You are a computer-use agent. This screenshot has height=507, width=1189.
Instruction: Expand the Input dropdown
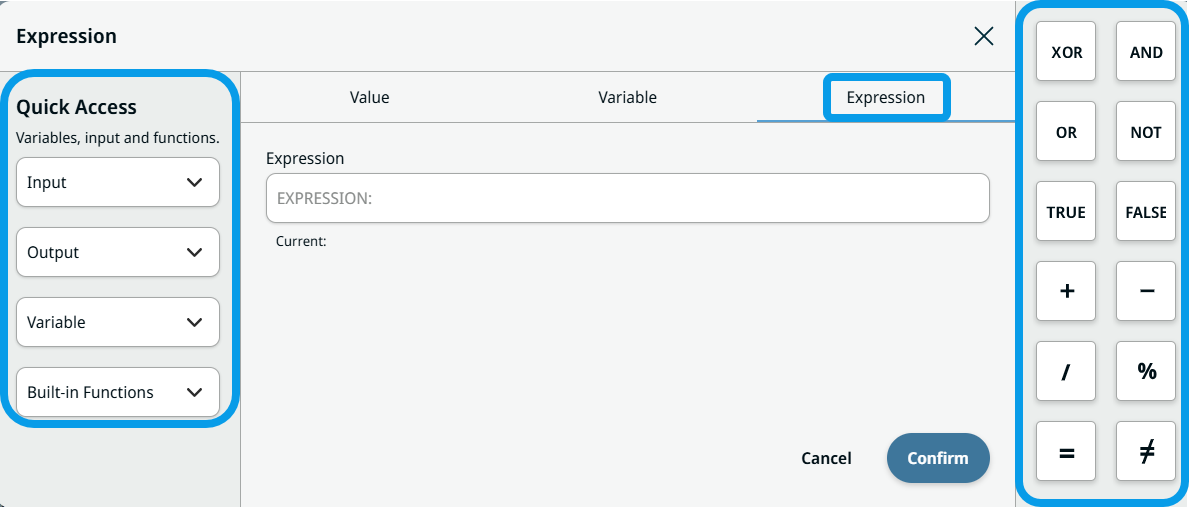[118, 183]
